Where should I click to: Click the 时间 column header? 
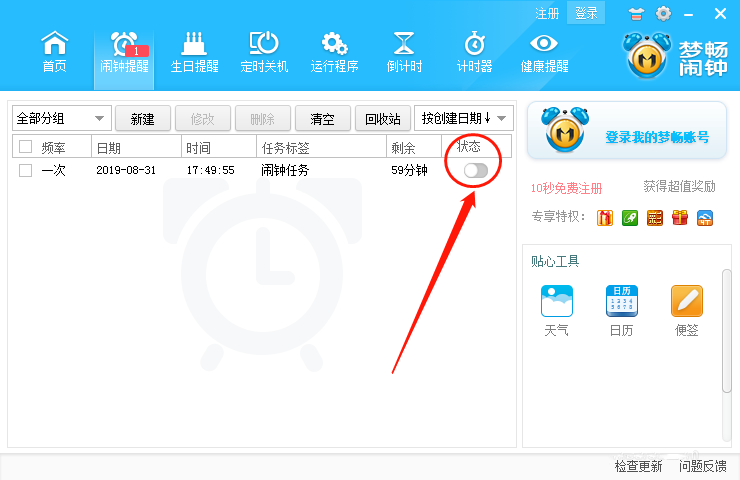219,148
